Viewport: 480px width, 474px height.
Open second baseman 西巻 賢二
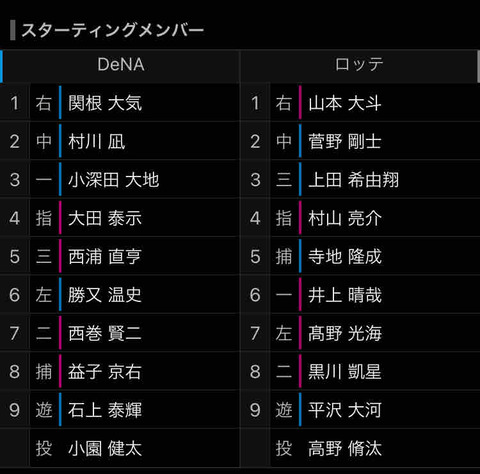pyautogui.click(x=105, y=333)
